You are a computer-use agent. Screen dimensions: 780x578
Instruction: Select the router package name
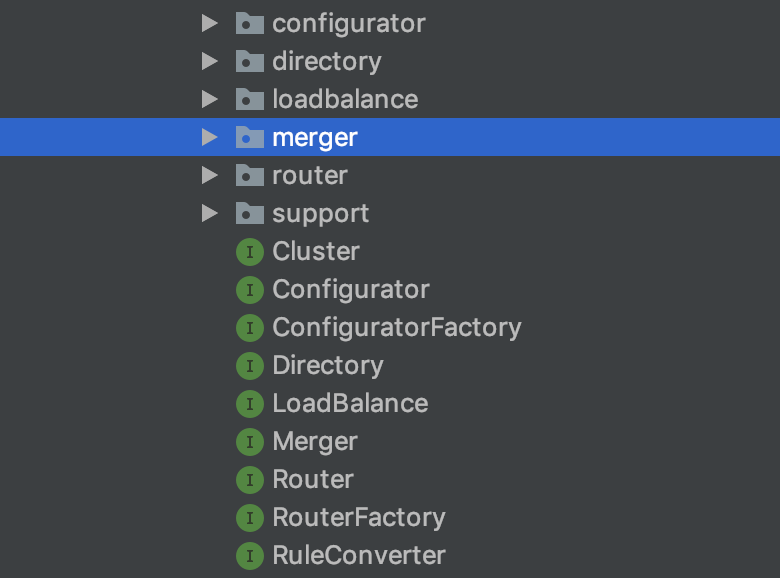[309, 175]
